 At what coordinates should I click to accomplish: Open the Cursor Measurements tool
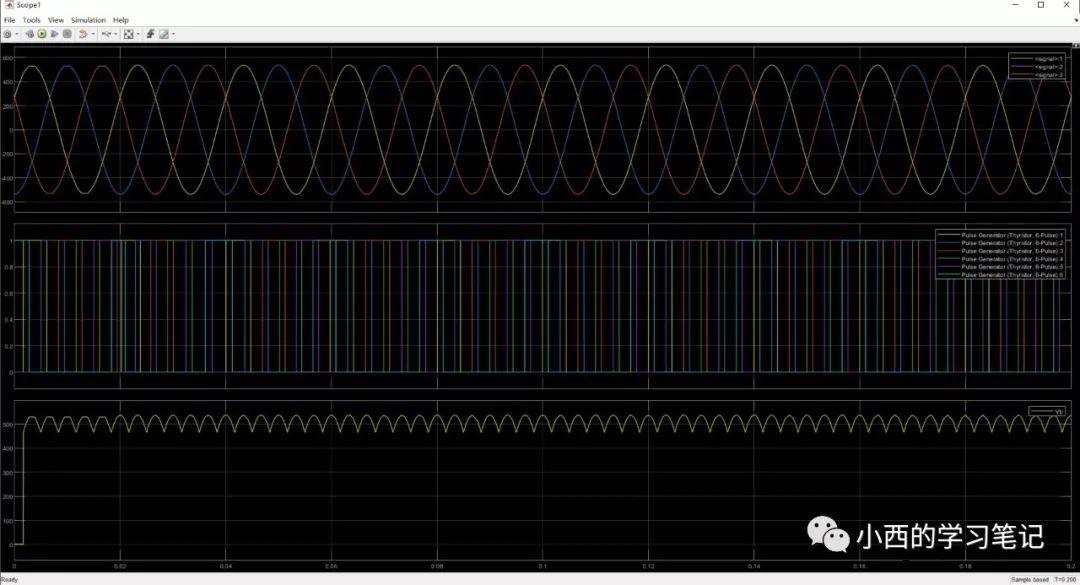pyautogui.click(x=163, y=34)
